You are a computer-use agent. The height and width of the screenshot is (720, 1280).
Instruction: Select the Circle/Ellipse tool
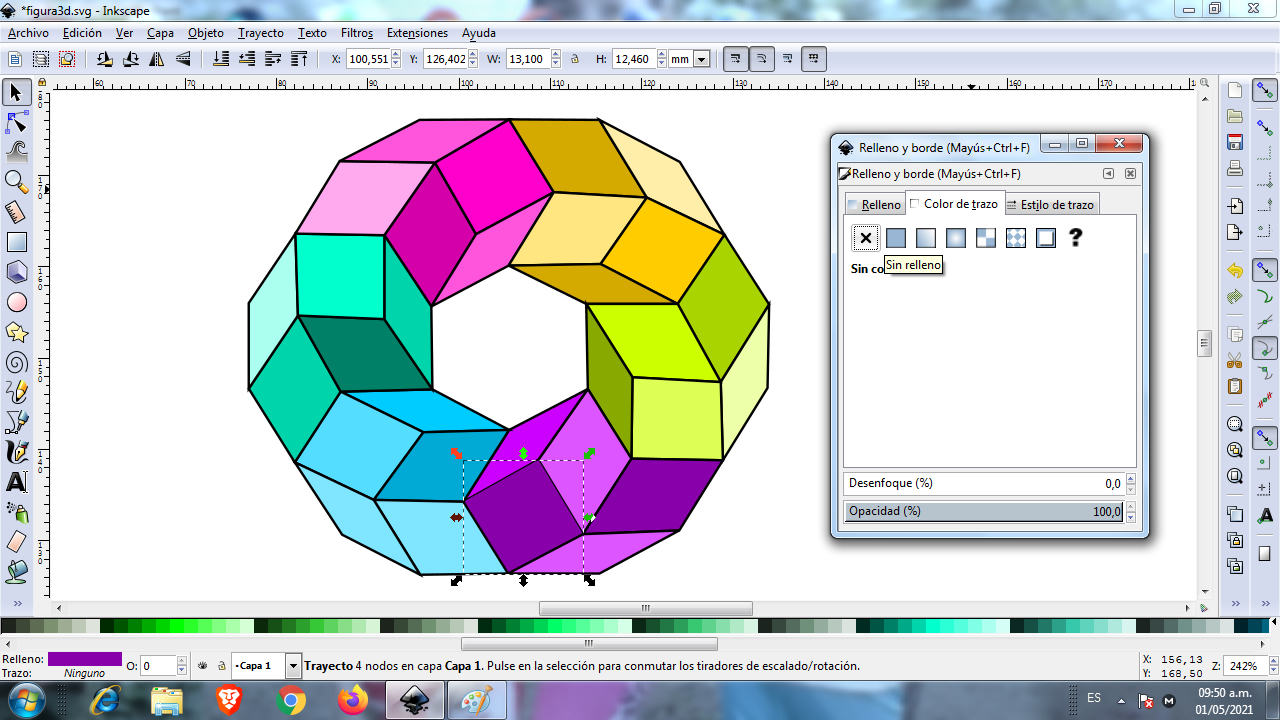pyautogui.click(x=16, y=302)
